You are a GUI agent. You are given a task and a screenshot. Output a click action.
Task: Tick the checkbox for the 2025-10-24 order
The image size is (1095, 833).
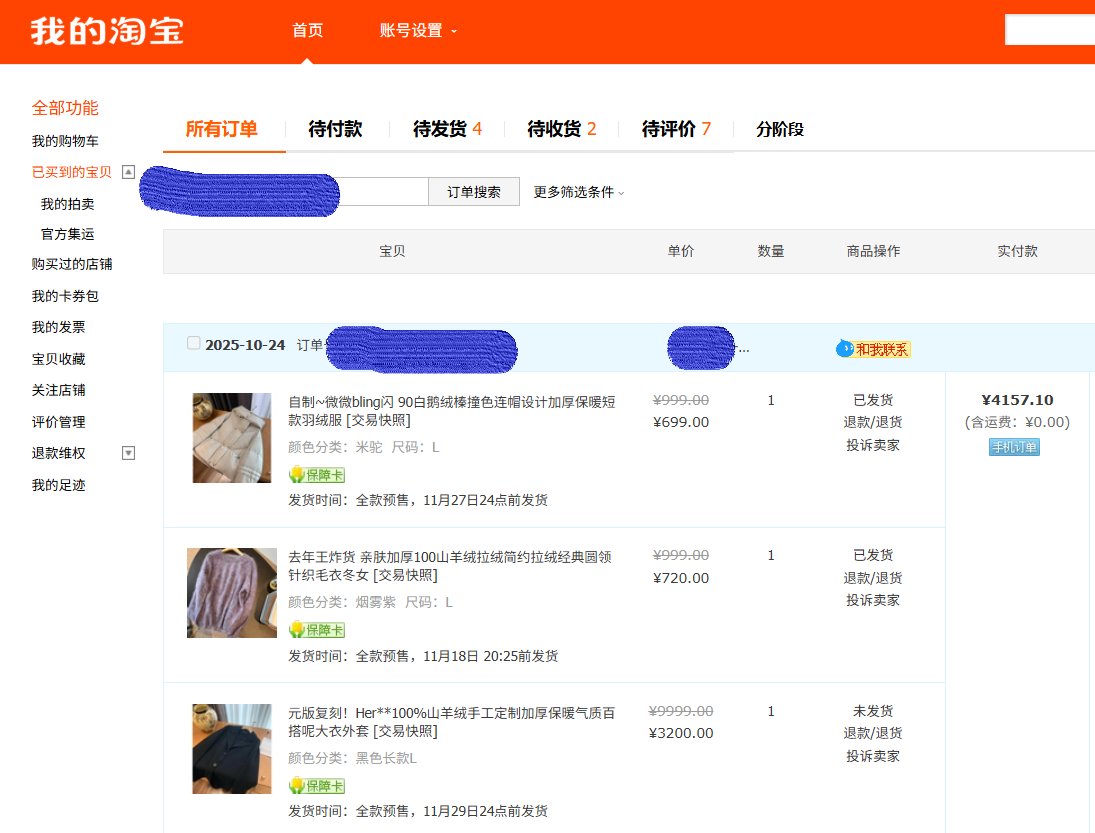coord(194,343)
